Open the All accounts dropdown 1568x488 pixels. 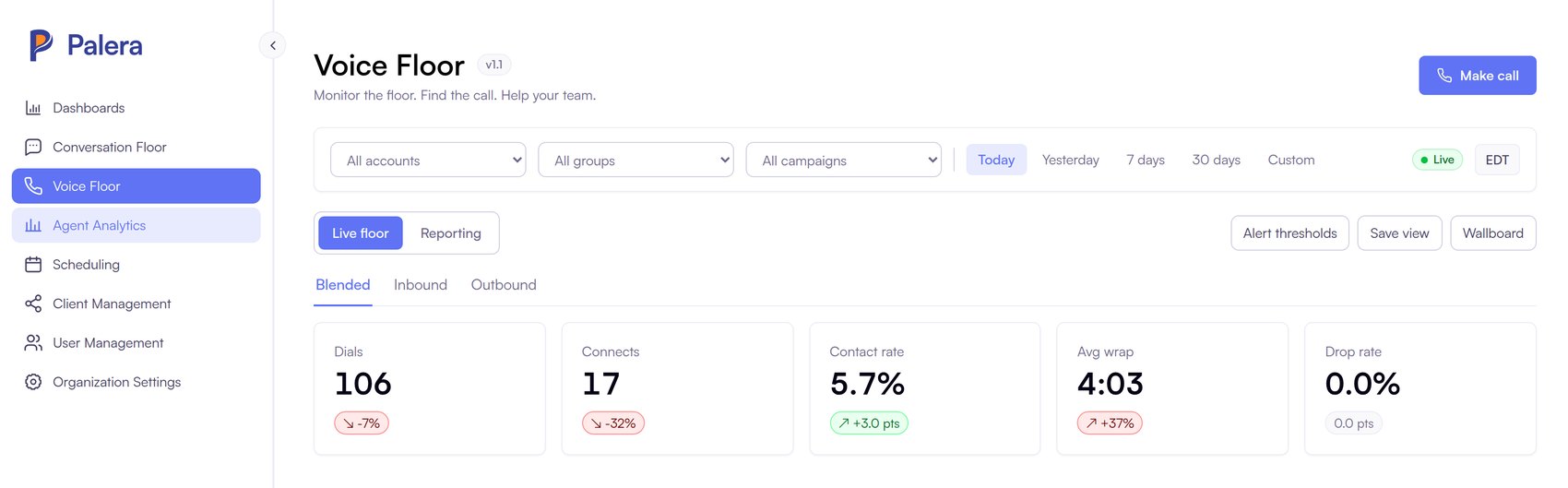point(428,160)
